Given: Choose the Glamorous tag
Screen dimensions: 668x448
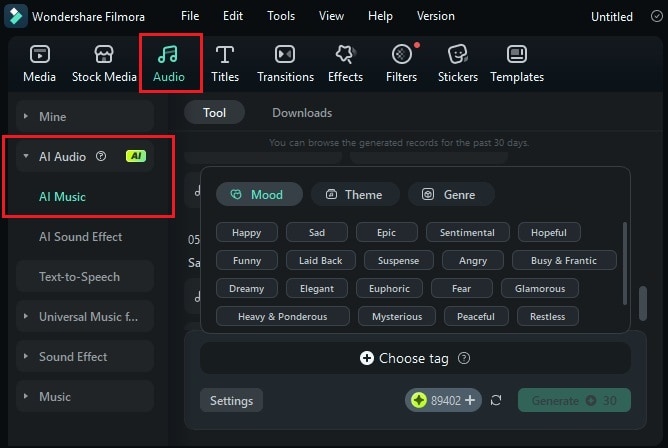Looking at the screenshot, I should pos(540,288).
